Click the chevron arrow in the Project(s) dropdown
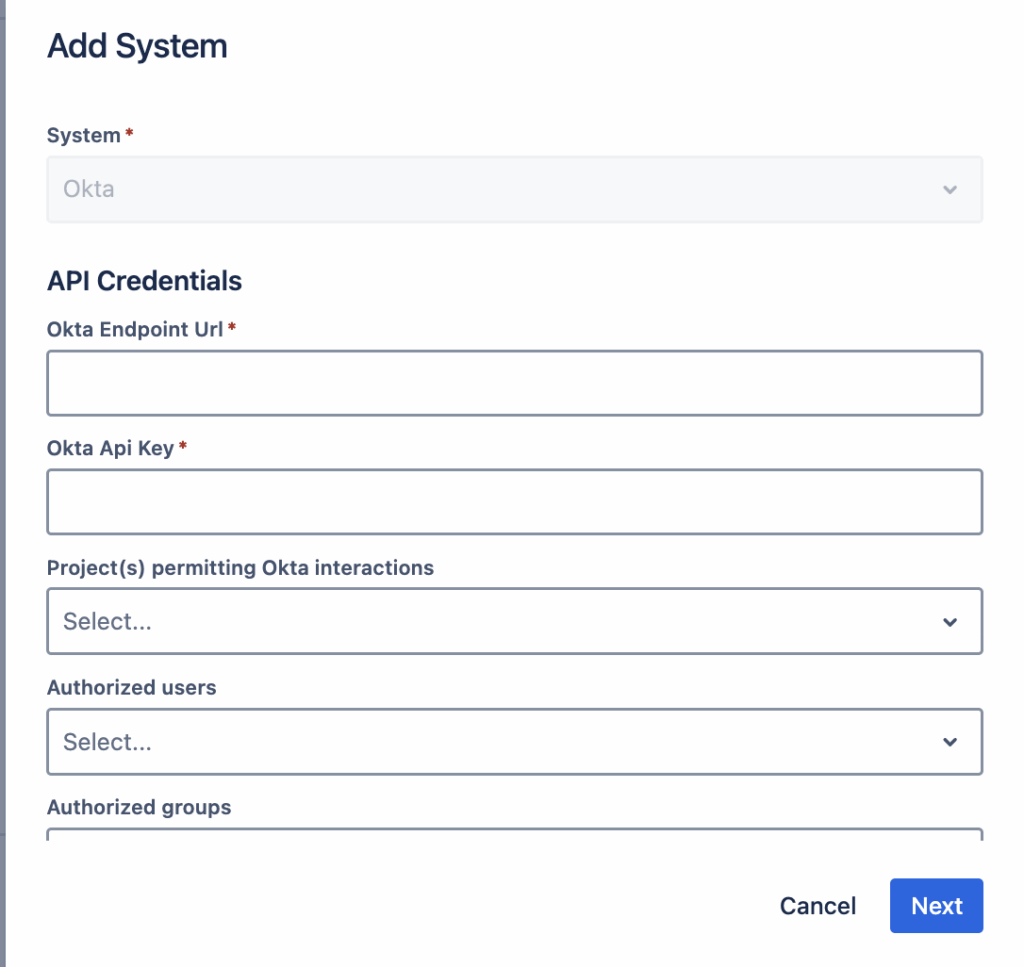 point(949,622)
